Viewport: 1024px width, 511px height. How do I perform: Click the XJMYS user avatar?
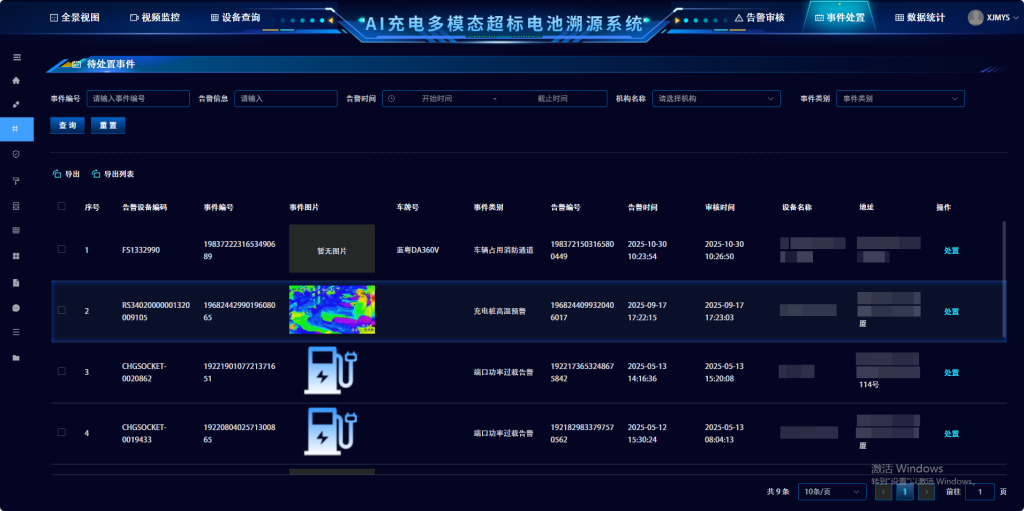tap(975, 17)
